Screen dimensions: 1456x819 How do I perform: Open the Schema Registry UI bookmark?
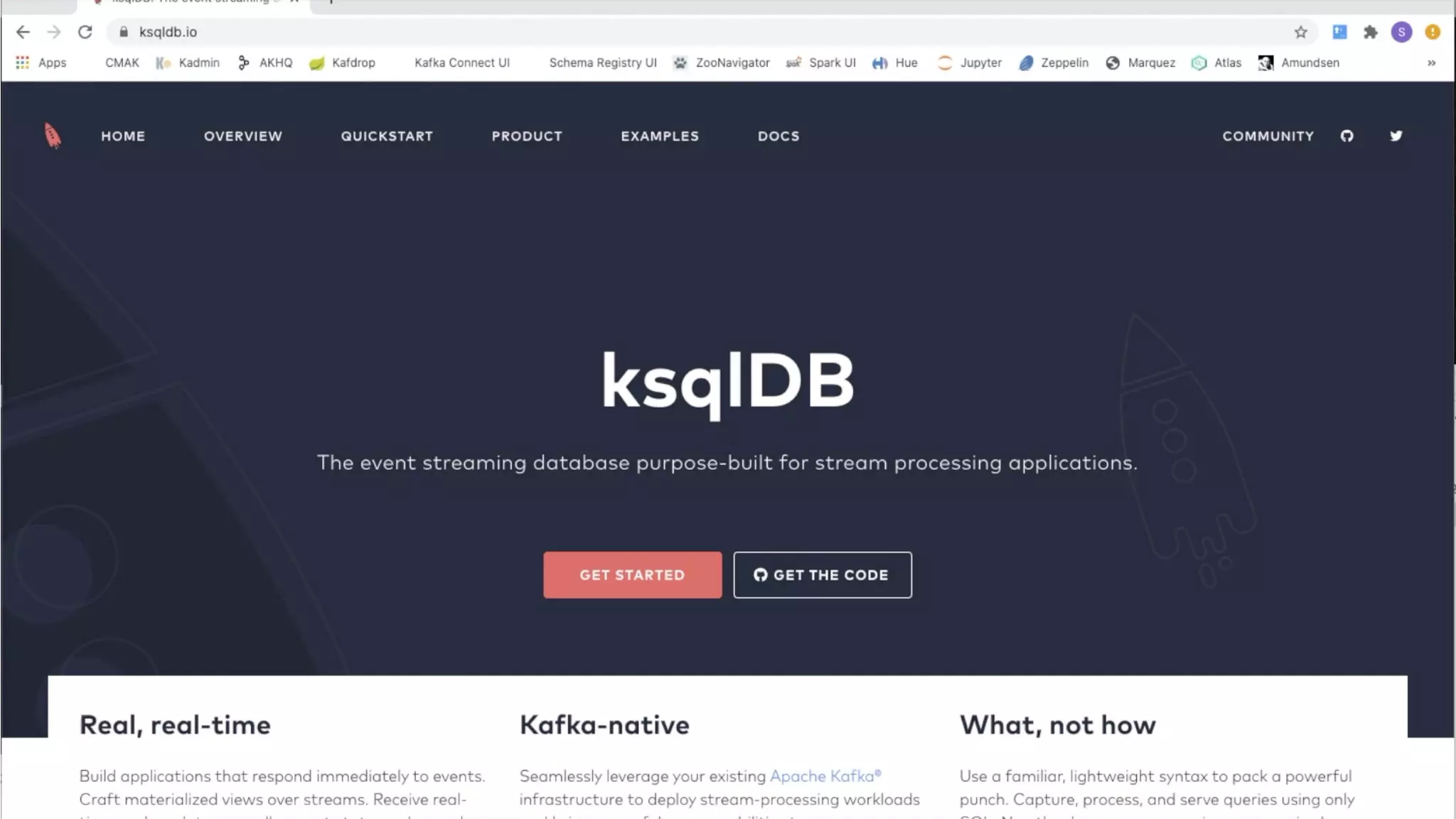point(602,63)
